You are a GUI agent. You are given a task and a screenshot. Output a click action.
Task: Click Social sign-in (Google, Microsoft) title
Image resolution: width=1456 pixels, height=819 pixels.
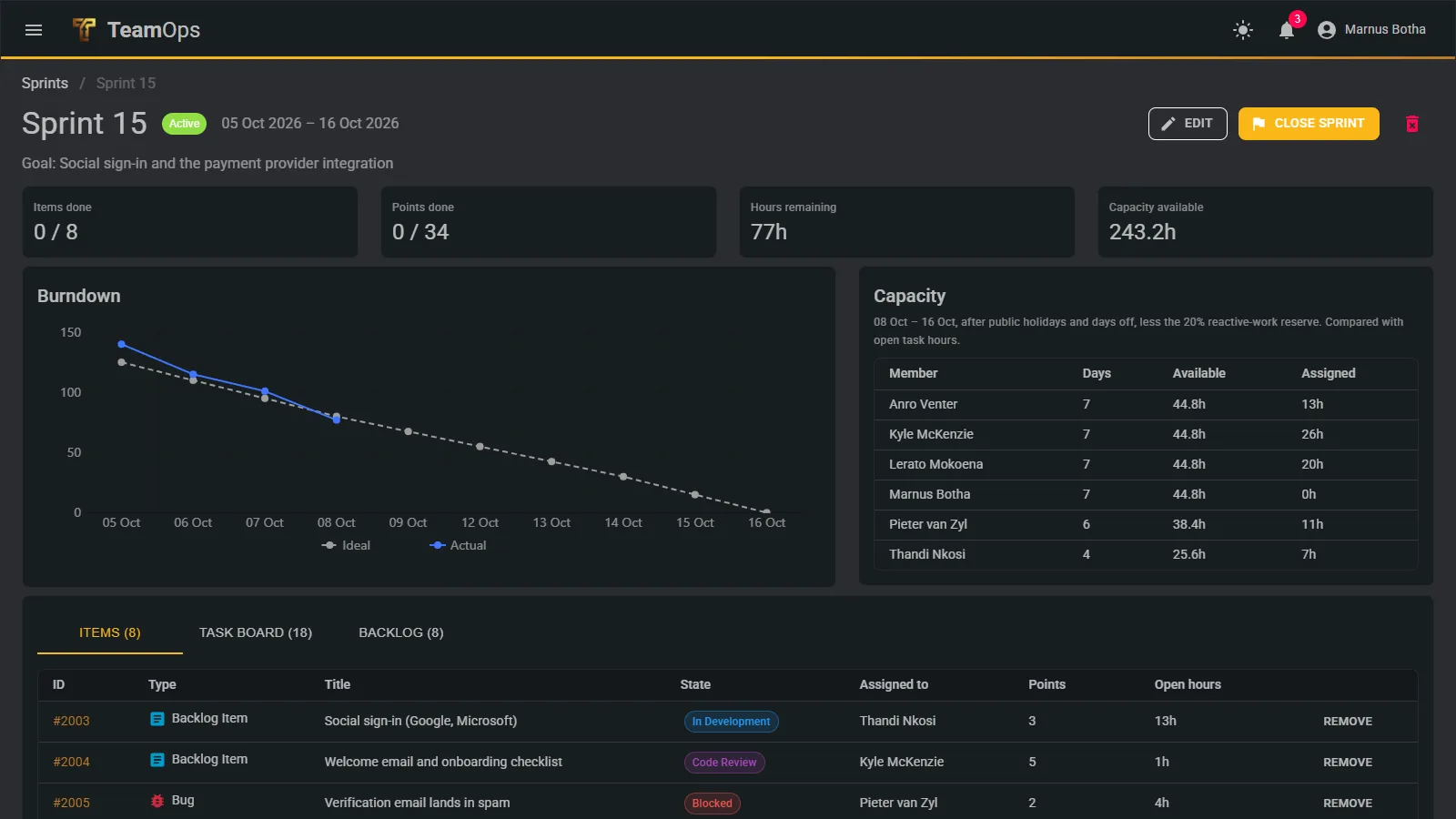pyautogui.click(x=420, y=721)
